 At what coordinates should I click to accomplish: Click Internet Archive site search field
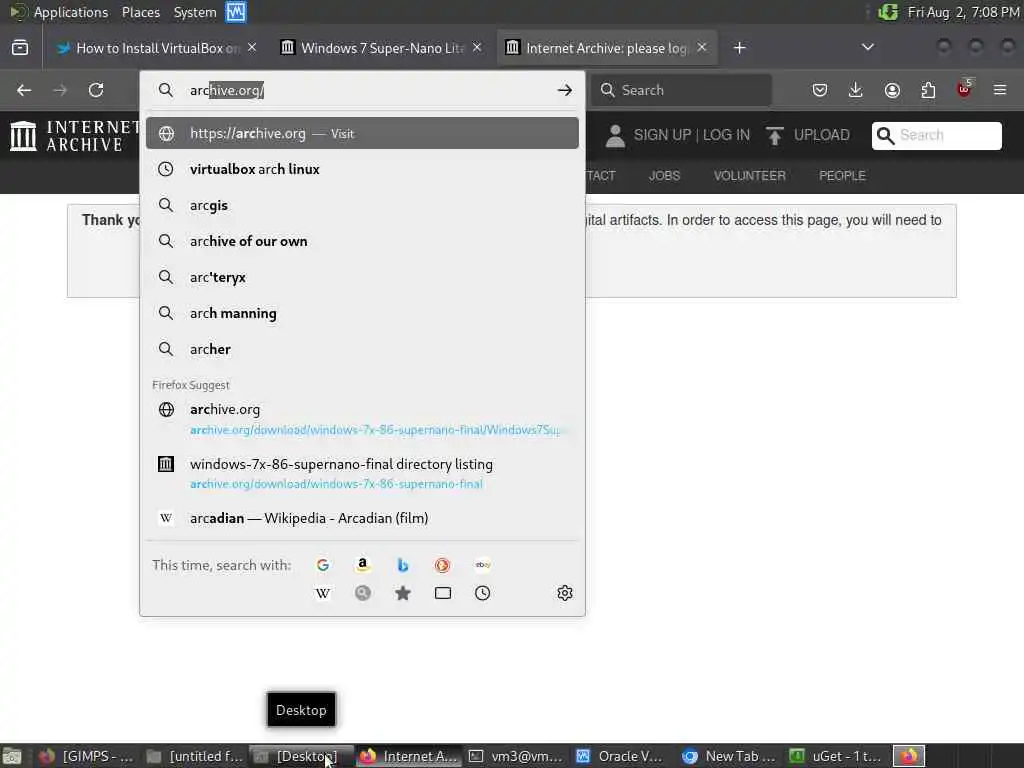[x=936, y=135]
